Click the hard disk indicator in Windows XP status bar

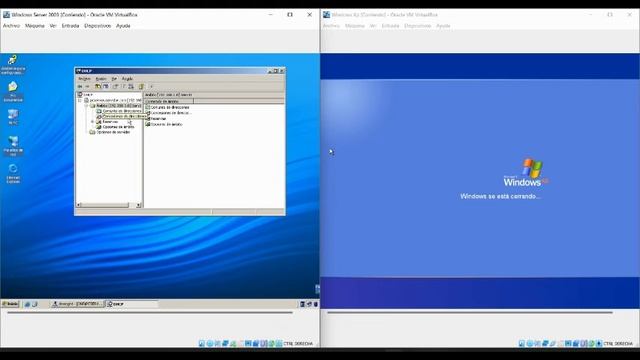(522, 344)
